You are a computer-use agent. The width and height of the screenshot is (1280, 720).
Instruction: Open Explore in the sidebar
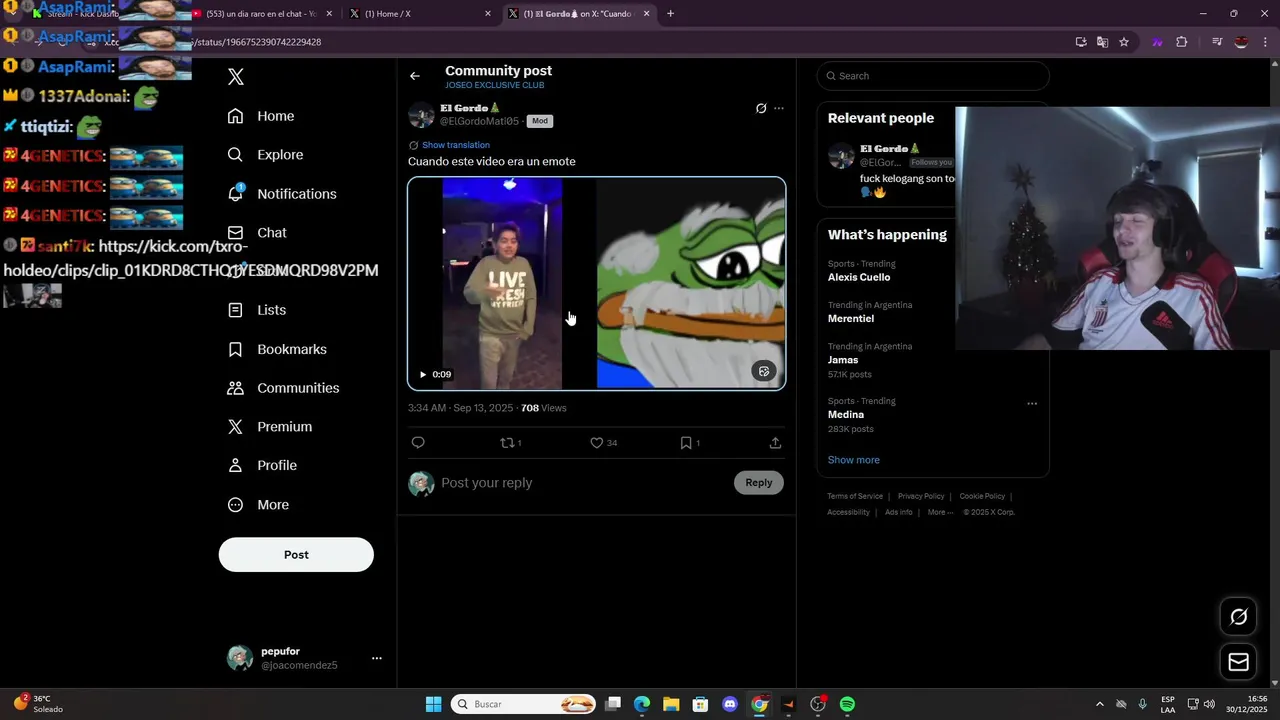(x=265, y=155)
